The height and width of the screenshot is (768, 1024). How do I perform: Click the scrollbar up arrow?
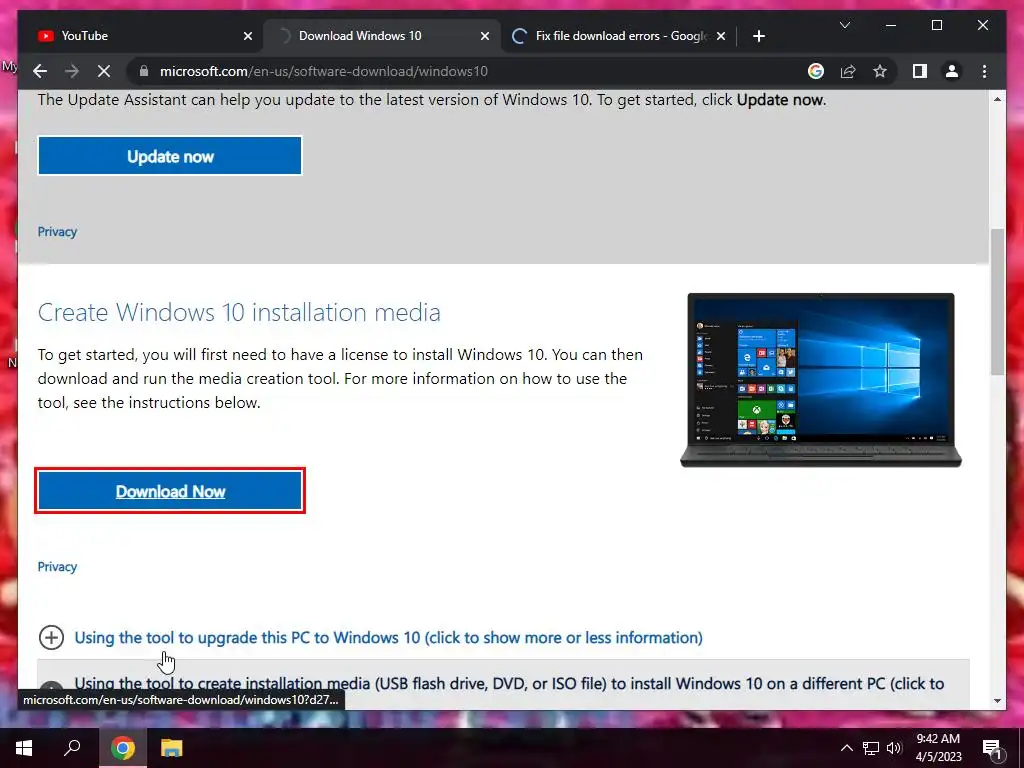[997, 99]
